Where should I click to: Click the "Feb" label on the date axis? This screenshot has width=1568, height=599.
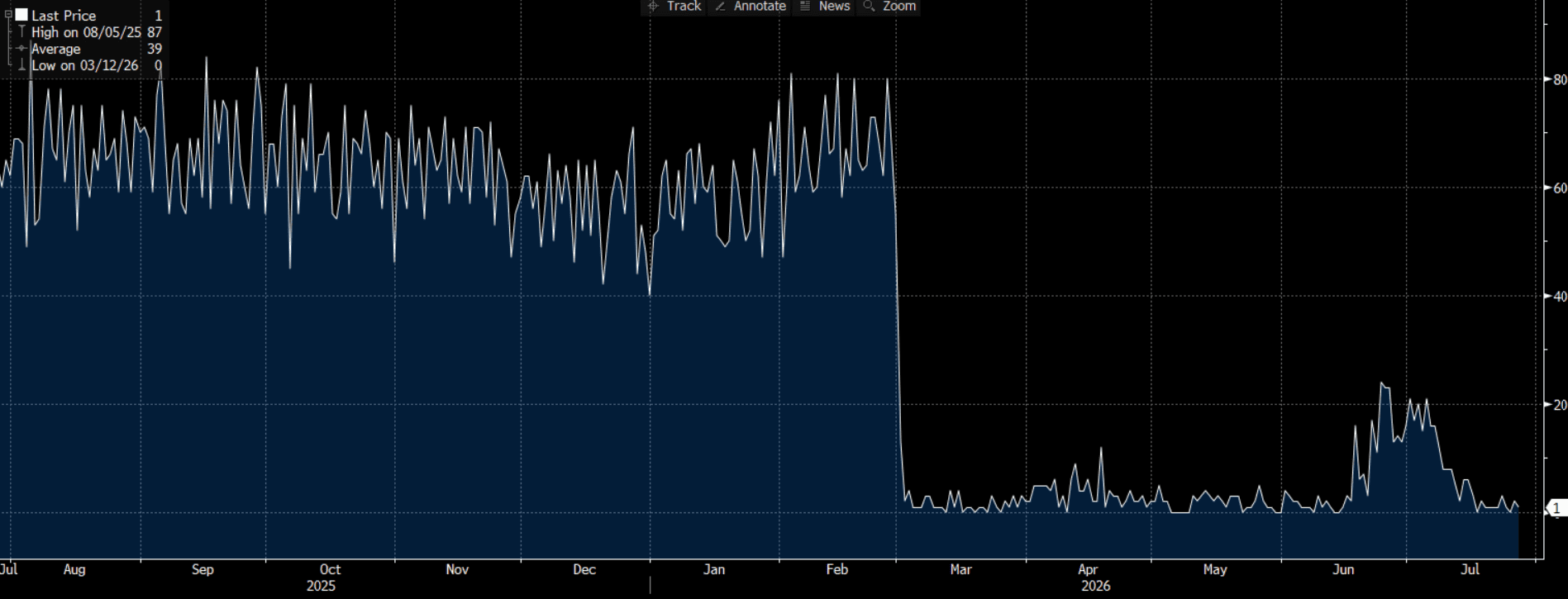(x=837, y=569)
